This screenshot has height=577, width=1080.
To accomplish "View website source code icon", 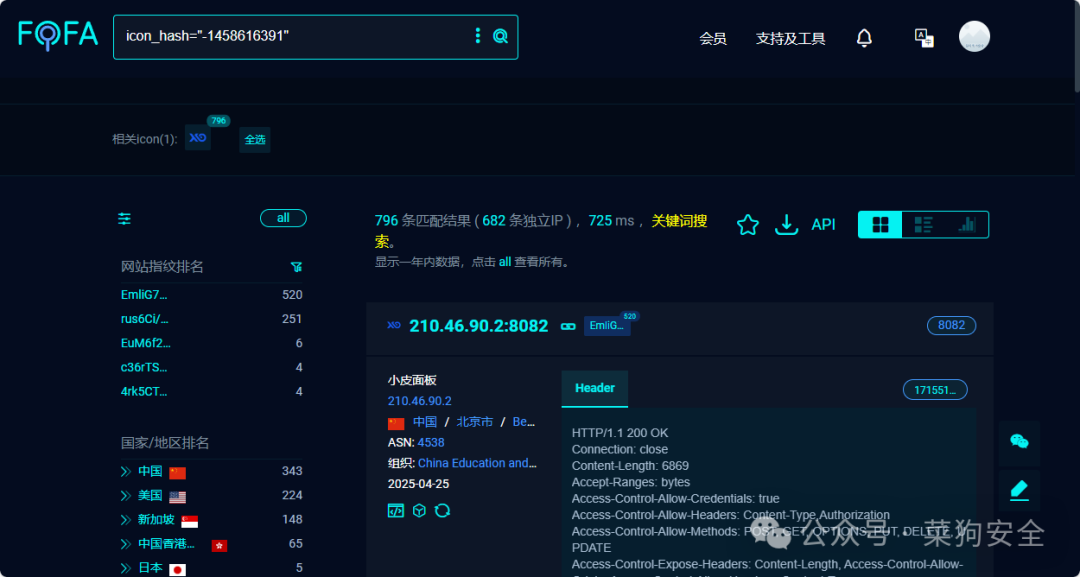I will (395, 510).
